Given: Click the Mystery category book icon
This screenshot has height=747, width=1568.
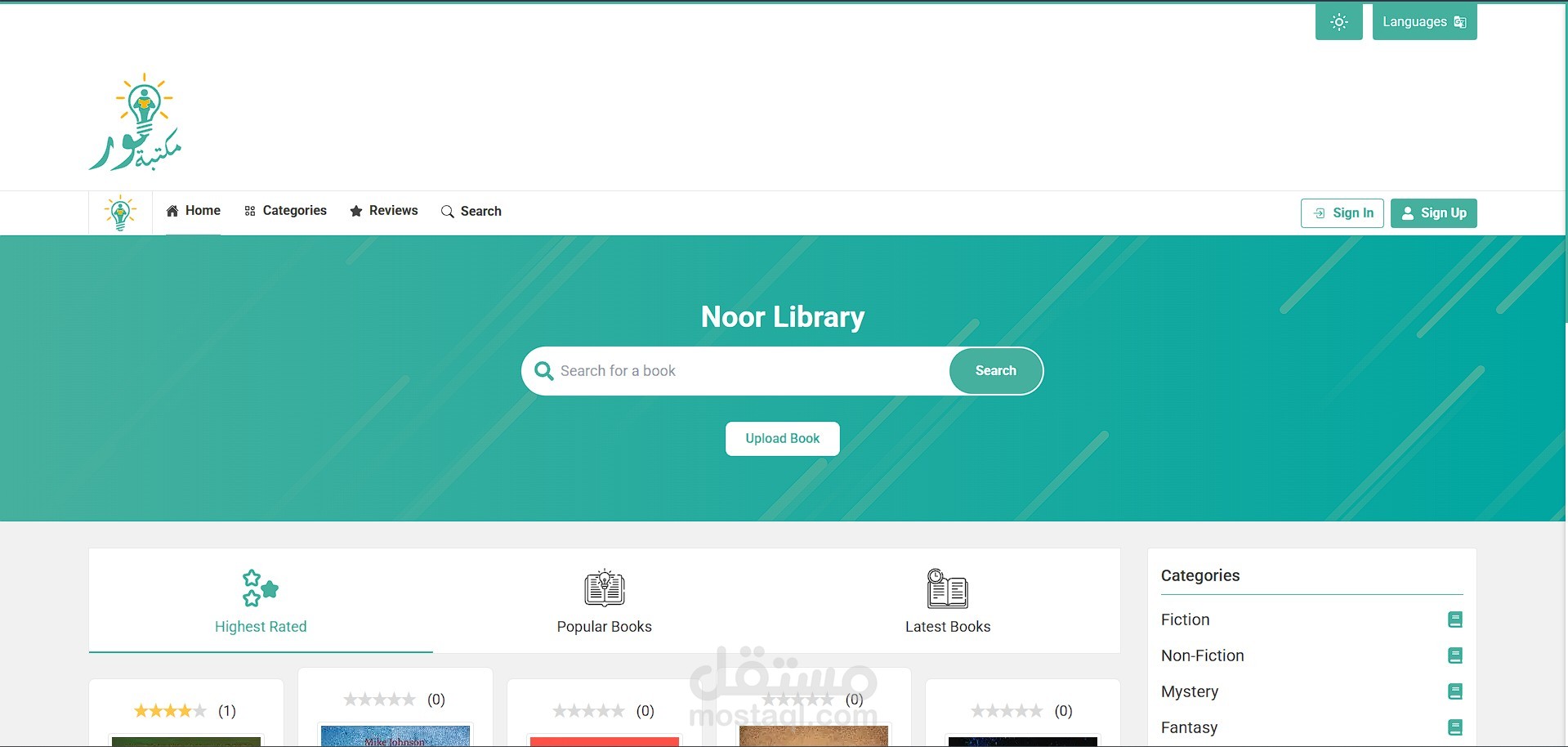Looking at the screenshot, I should point(1455,691).
